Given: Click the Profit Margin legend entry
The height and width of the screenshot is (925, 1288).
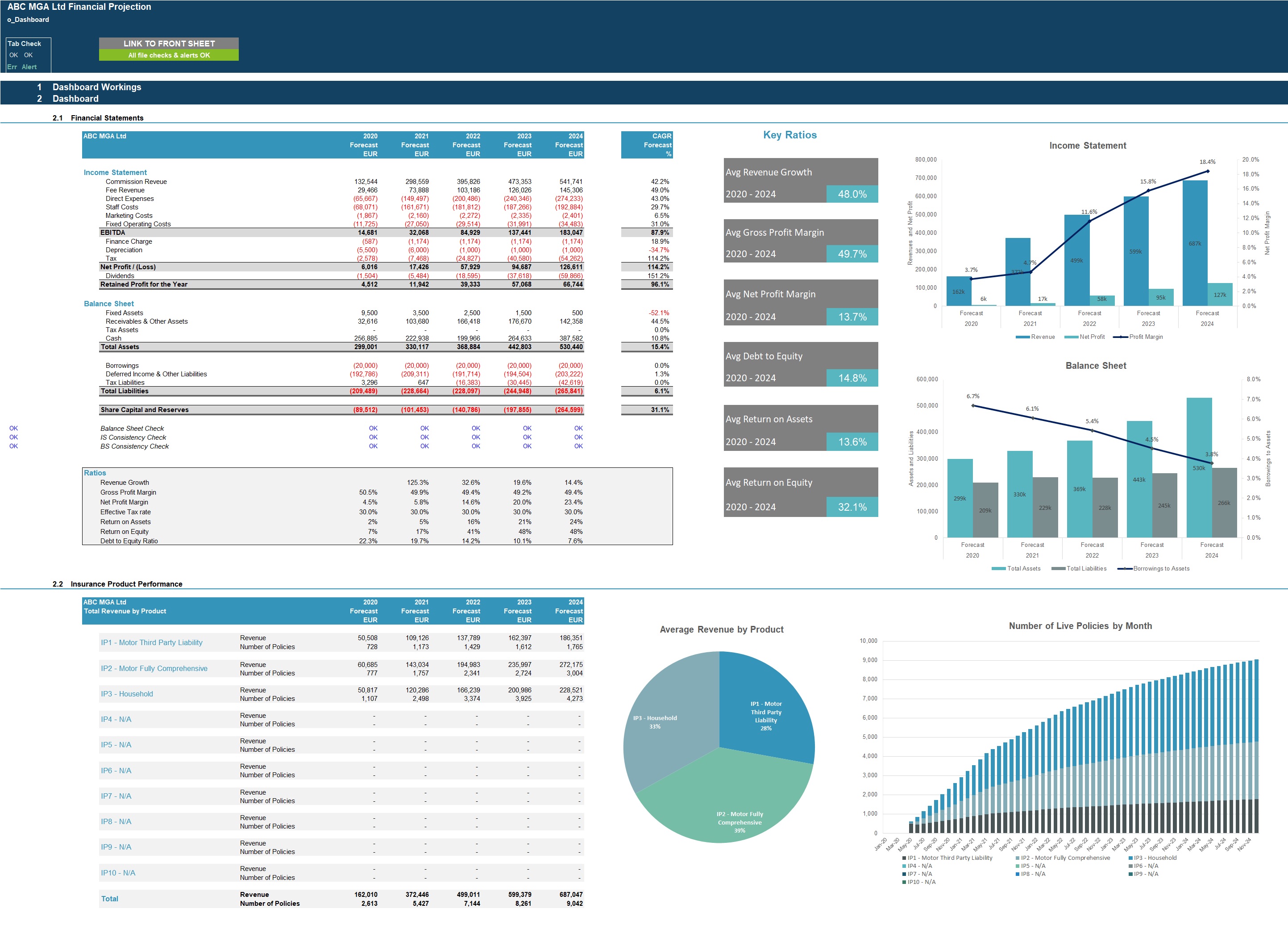Looking at the screenshot, I should [x=1146, y=337].
